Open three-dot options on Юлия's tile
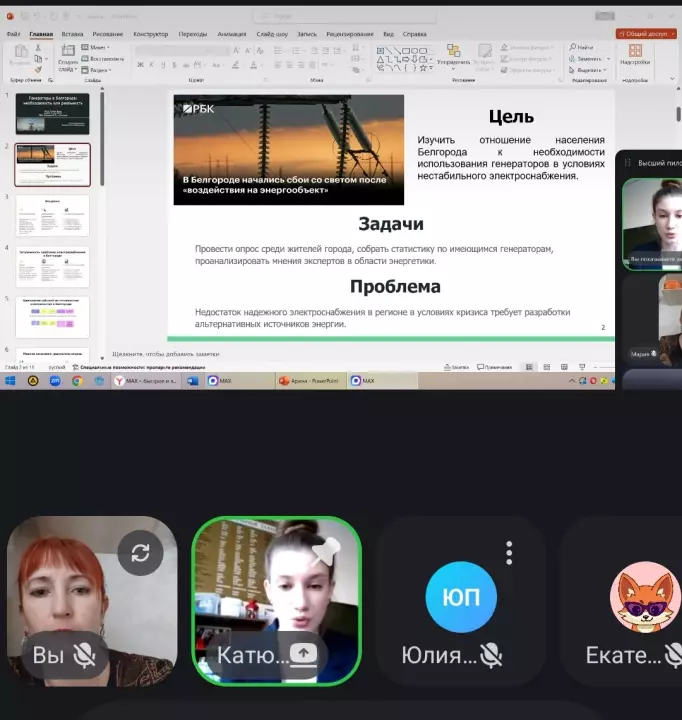 click(x=509, y=553)
